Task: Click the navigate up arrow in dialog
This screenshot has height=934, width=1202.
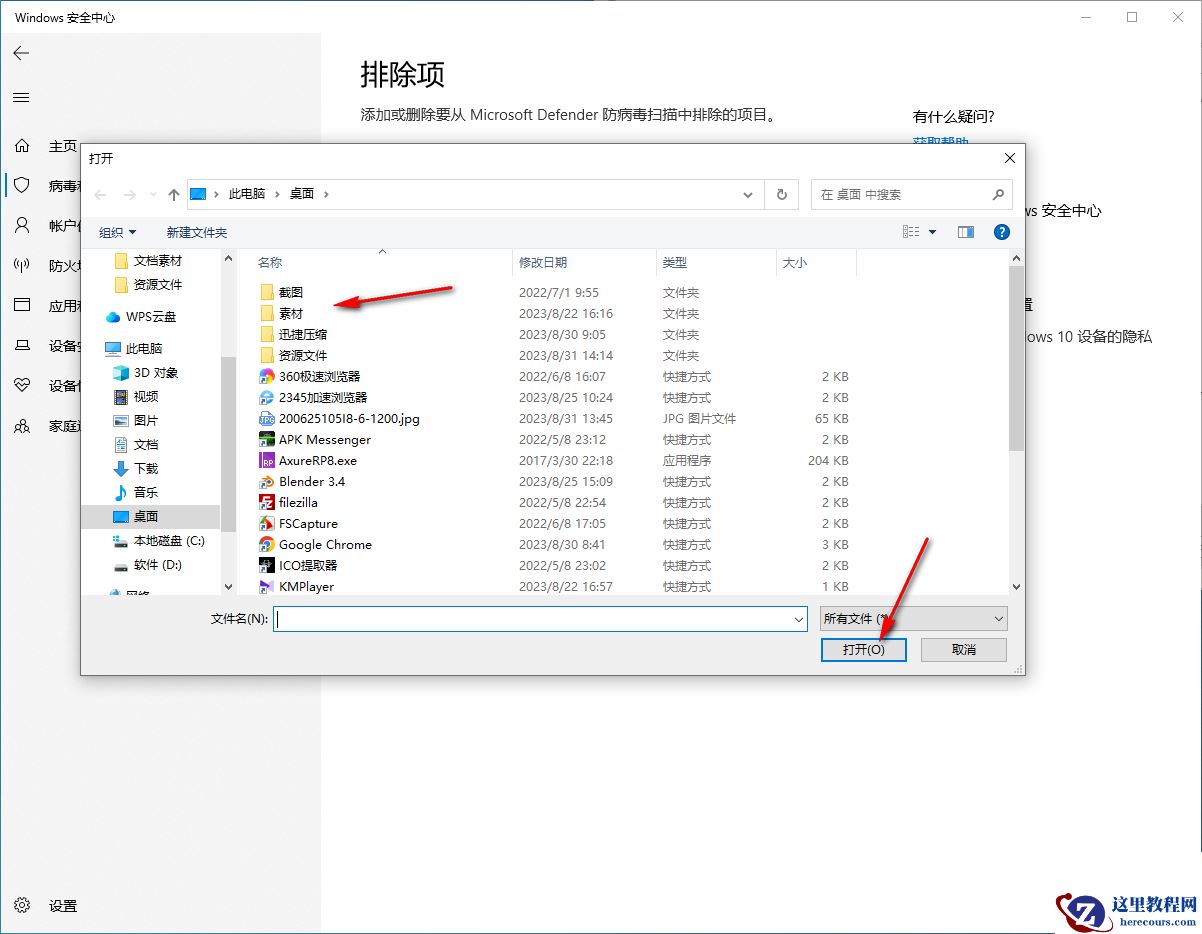Action: click(x=174, y=195)
